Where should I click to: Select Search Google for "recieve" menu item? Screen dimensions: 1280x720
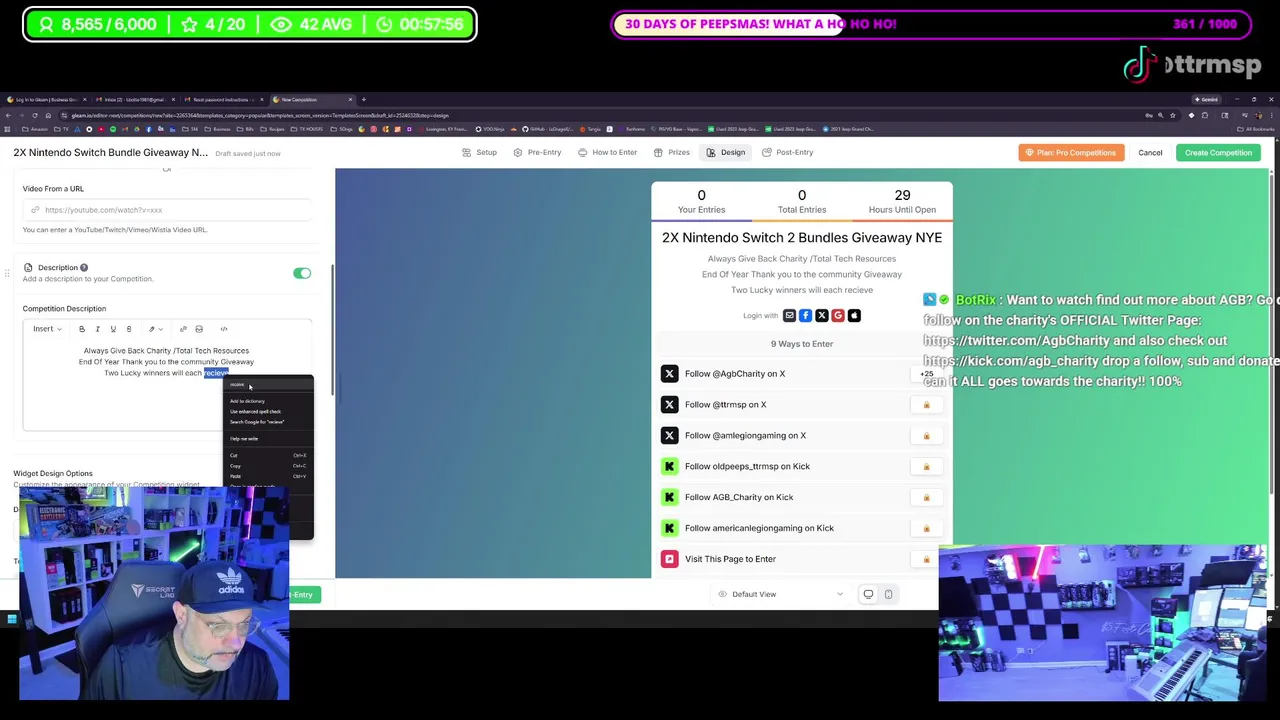point(268,422)
